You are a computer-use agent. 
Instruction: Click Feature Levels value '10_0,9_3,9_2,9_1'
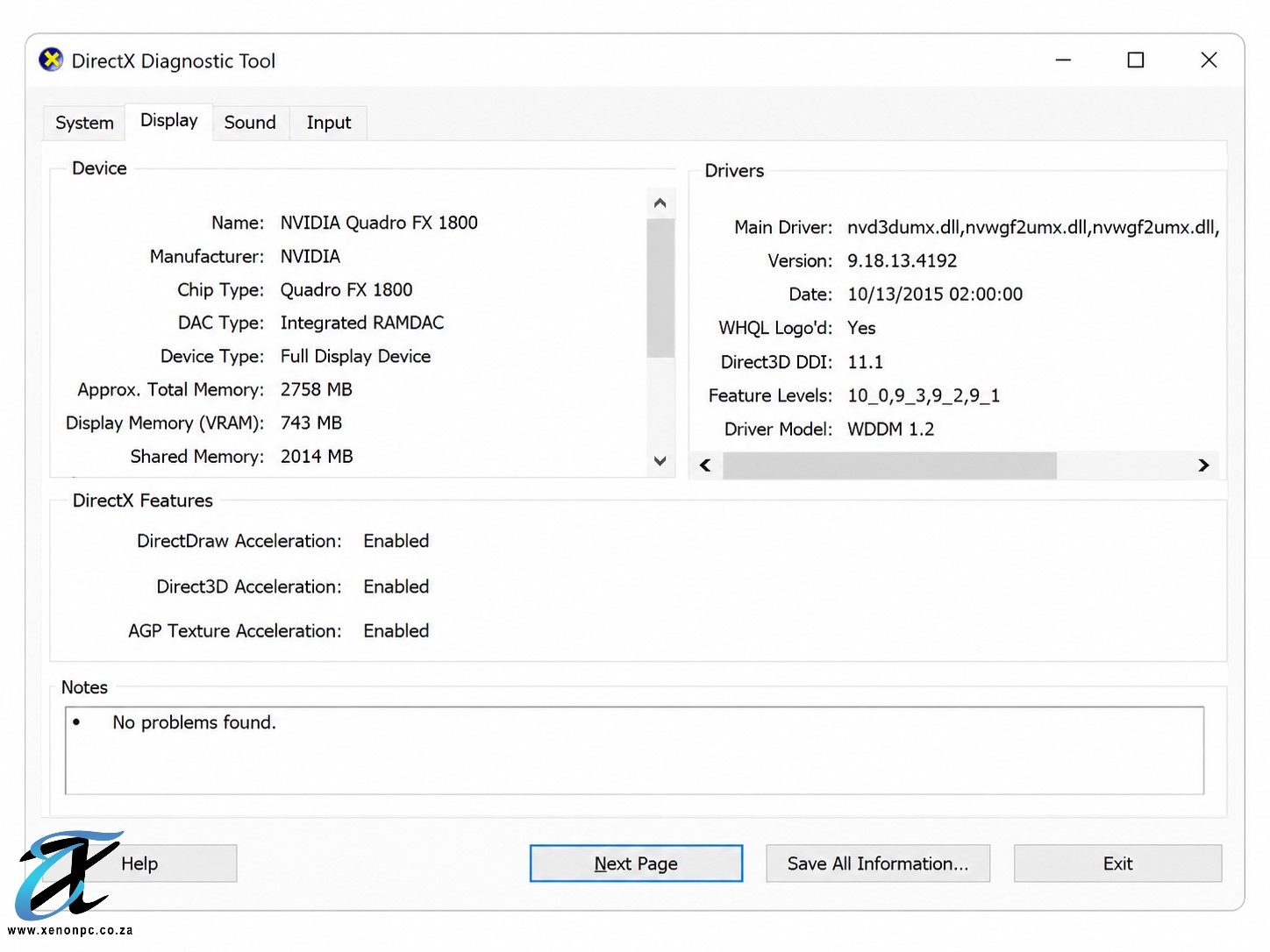click(x=924, y=395)
